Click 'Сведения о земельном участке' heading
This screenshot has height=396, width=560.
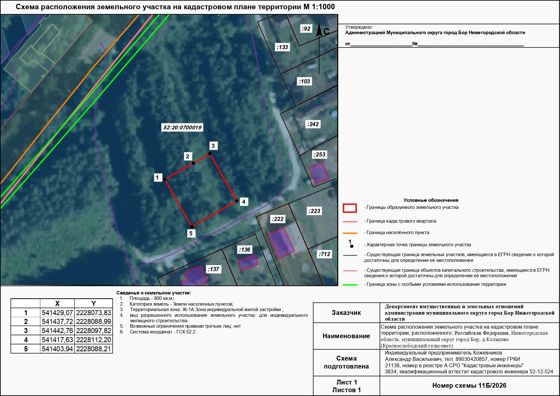coord(154,293)
